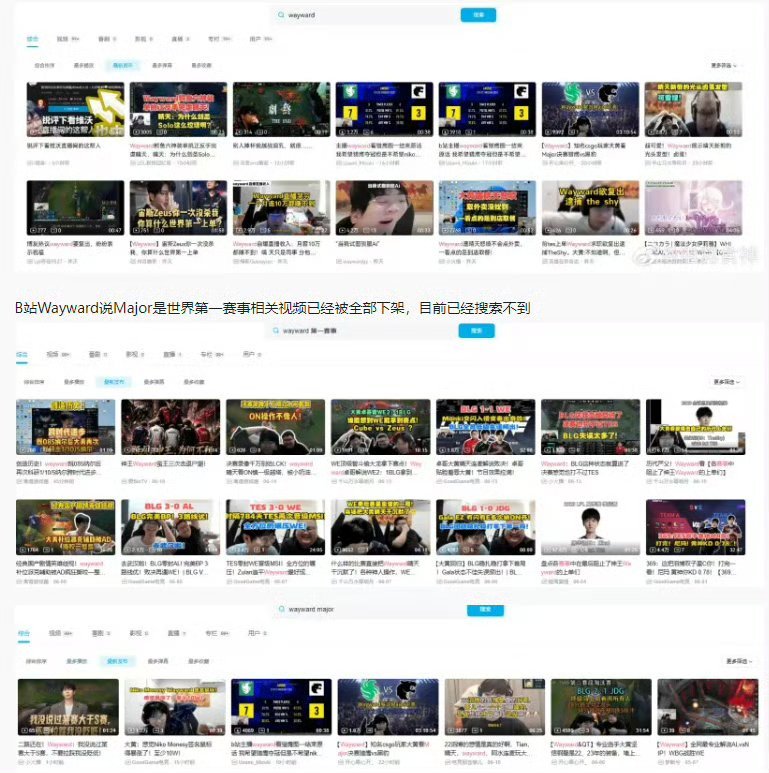Click the search field containing 'wayward major'
The width and height of the screenshot is (769, 773).
[369, 610]
